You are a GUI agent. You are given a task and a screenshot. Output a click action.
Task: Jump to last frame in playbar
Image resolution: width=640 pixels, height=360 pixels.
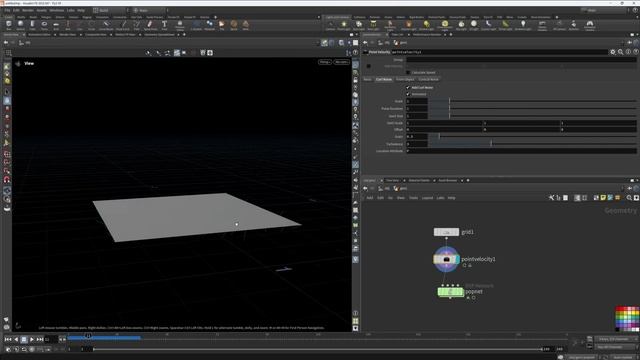(x=40, y=339)
